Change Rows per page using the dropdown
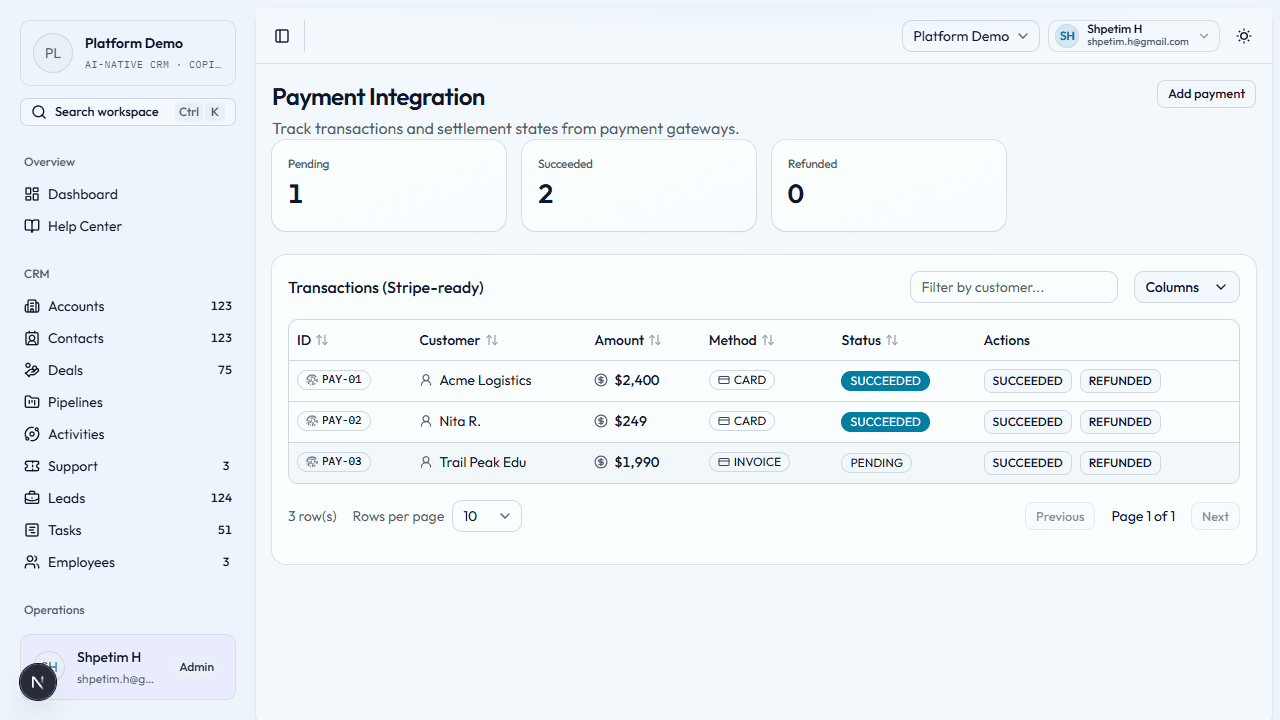This screenshot has width=1280, height=720. (486, 516)
